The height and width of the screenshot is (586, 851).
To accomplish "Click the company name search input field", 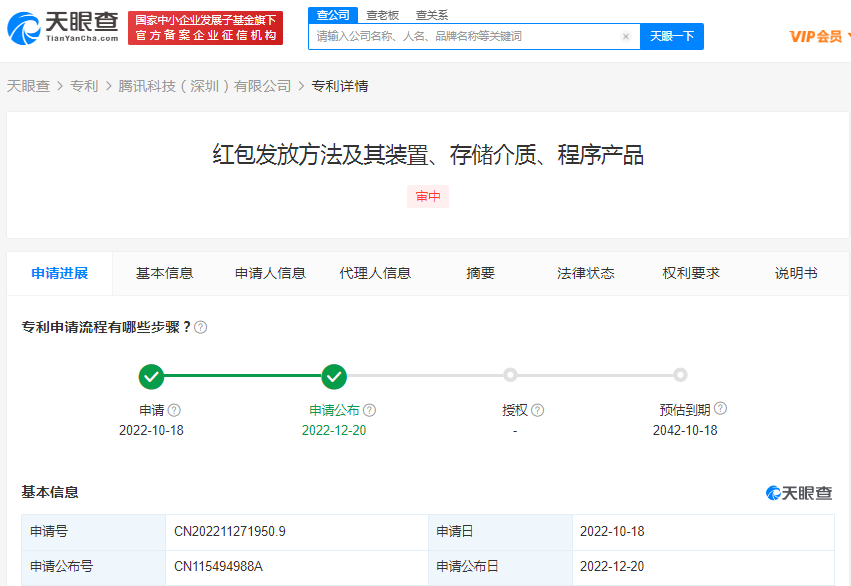I will coord(465,36).
